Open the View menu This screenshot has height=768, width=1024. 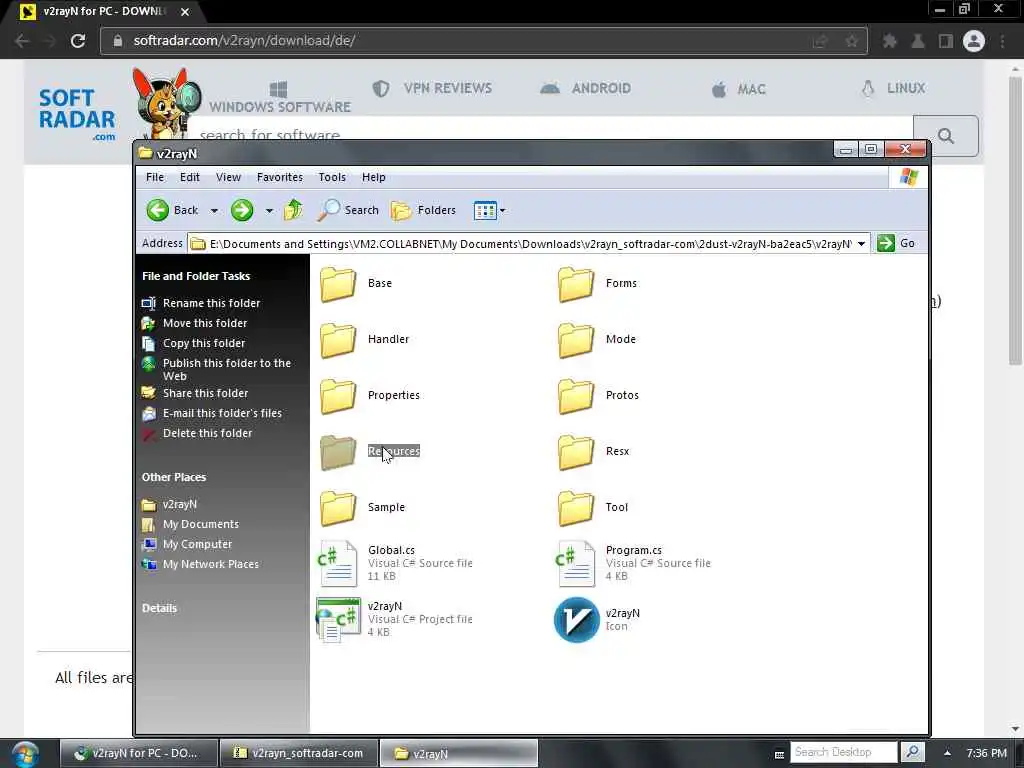[x=229, y=177]
